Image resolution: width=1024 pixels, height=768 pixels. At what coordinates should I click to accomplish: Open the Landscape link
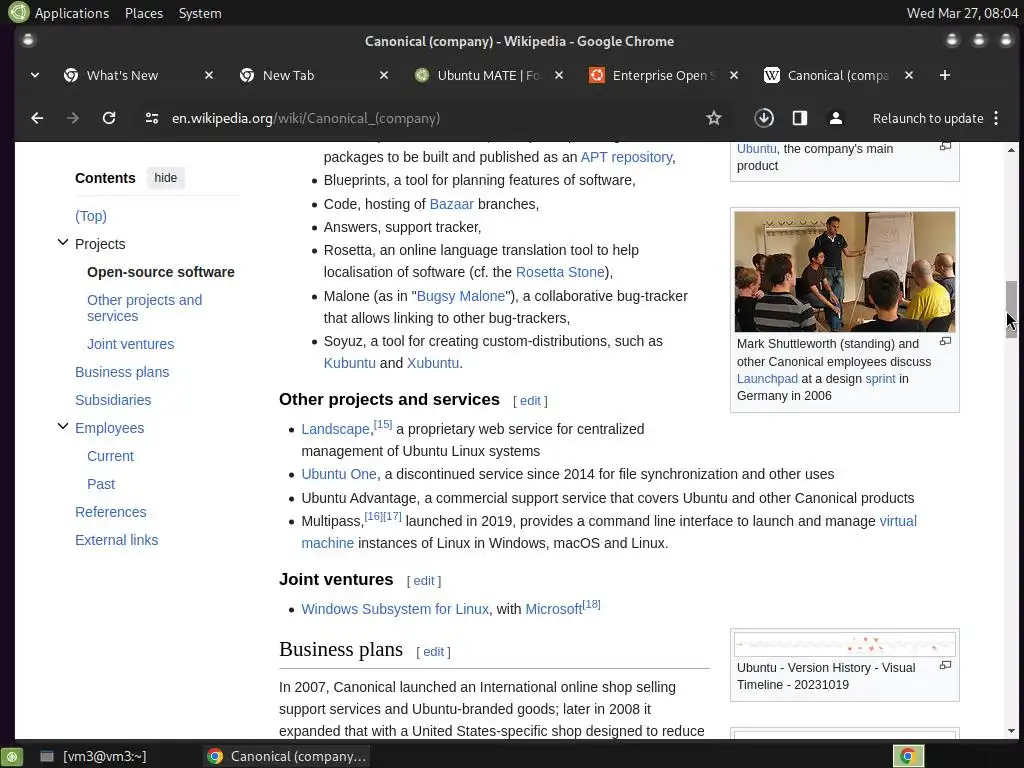coord(335,429)
